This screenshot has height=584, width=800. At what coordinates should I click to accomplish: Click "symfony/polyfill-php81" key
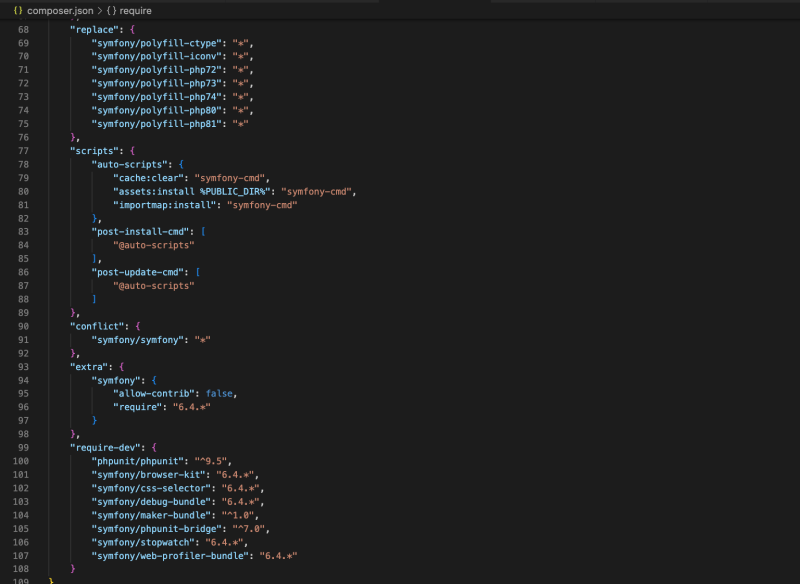(x=157, y=124)
